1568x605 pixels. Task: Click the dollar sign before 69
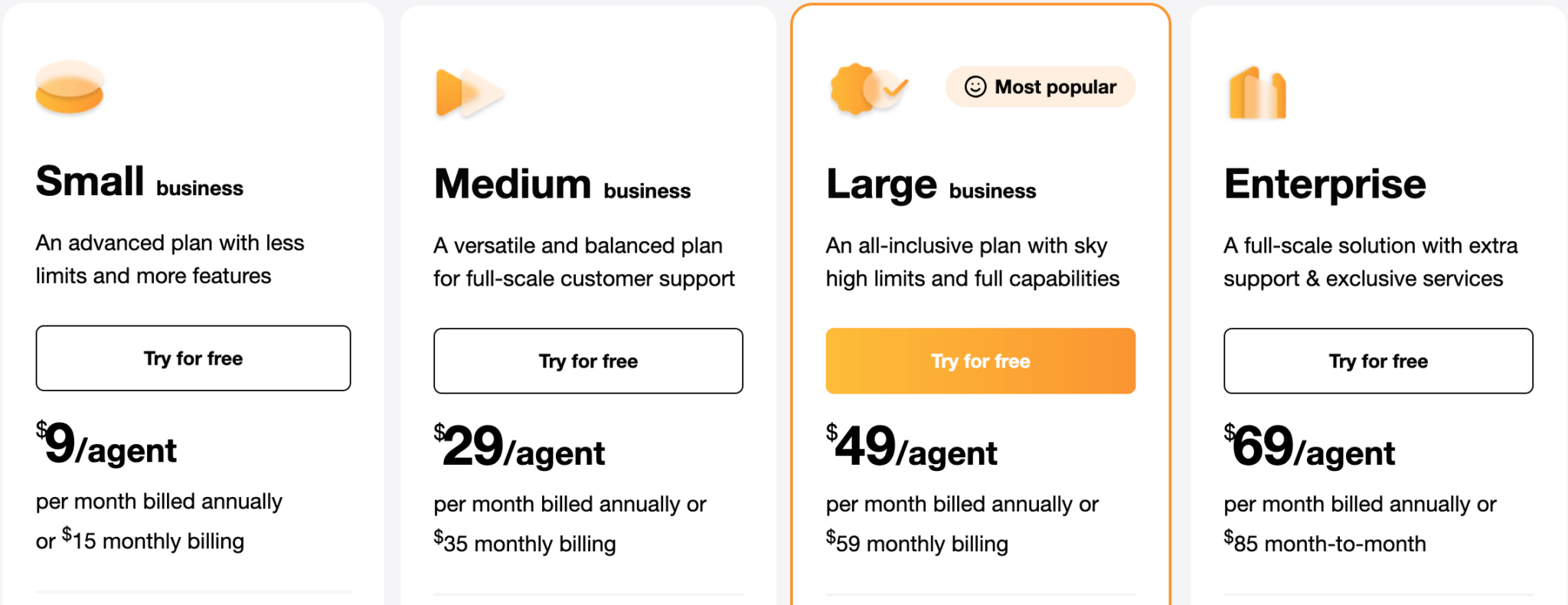[1230, 430]
